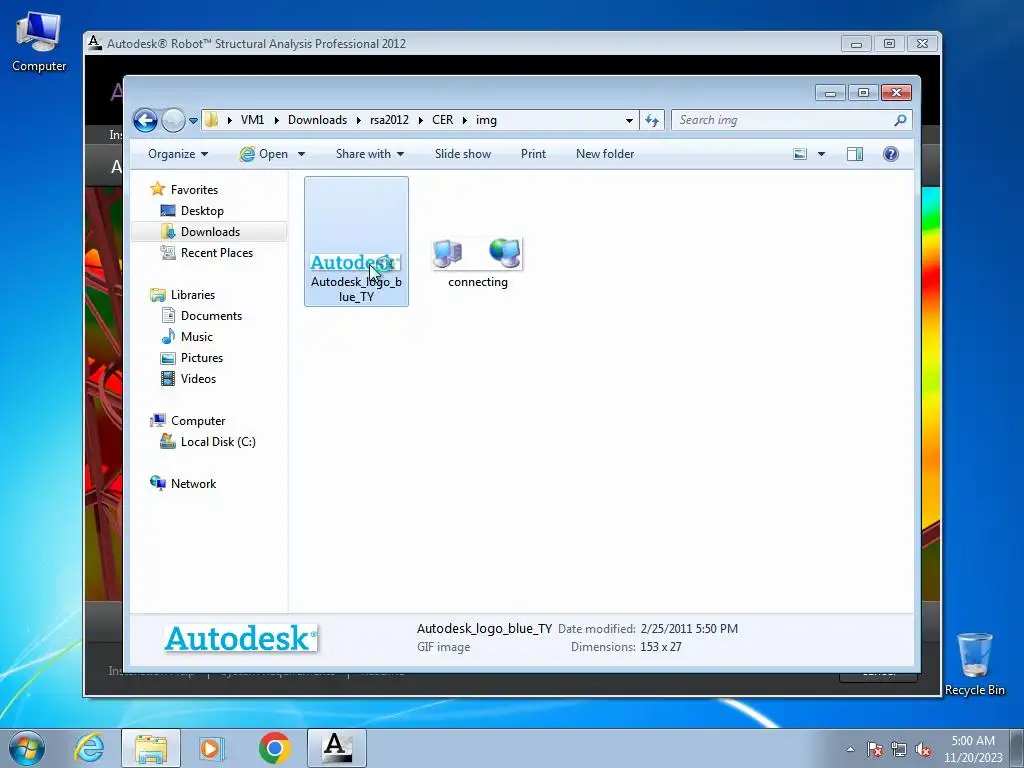Minimize the Explorer window
Image resolution: width=1024 pixels, height=768 pixels.
(x=830, y=93)
